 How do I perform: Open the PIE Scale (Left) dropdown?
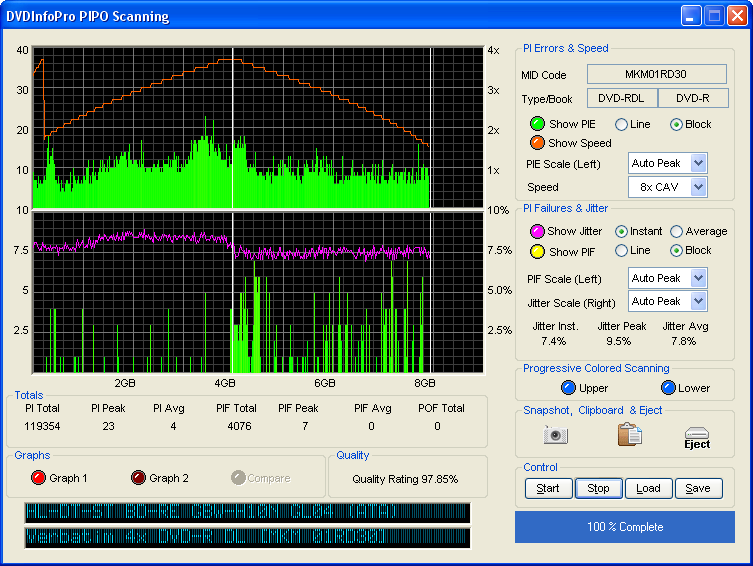coord(668,163)
